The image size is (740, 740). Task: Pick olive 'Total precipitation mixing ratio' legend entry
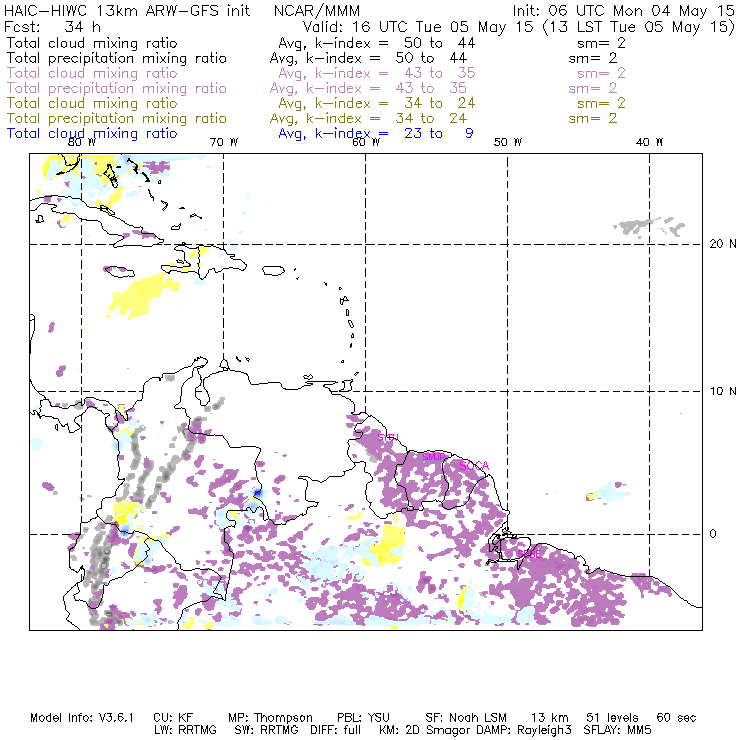point(117,118)
